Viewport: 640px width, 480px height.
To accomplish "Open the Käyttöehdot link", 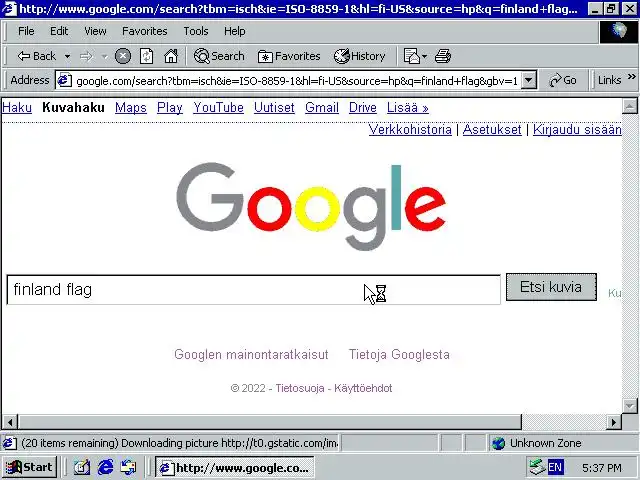I will [363, 388].
